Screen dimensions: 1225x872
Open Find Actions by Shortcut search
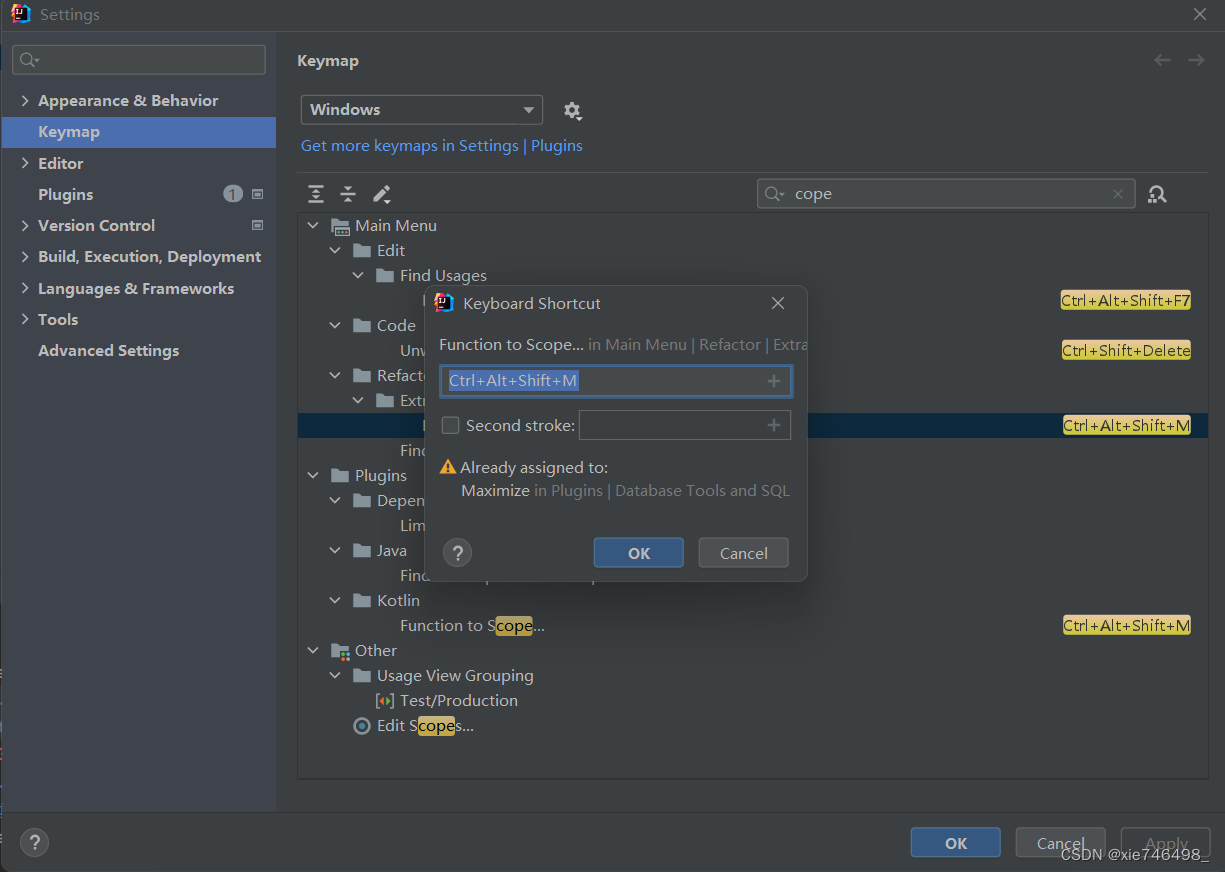(x=1157, y=193)
